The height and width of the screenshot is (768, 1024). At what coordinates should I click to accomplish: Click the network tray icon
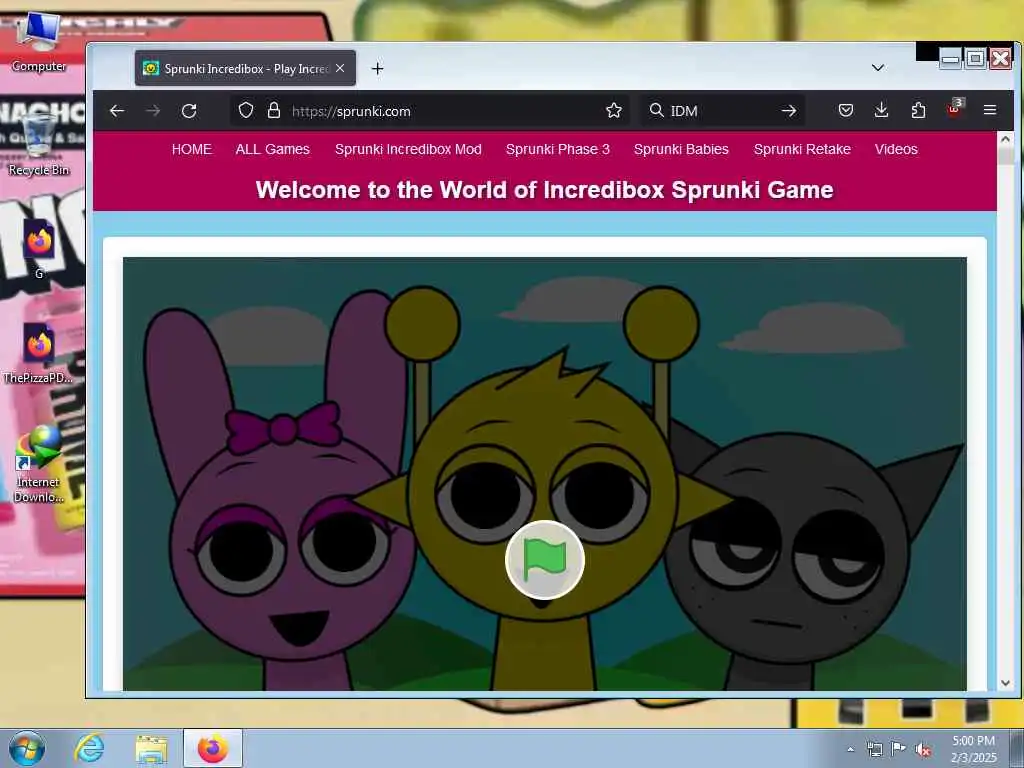(874, 749)
